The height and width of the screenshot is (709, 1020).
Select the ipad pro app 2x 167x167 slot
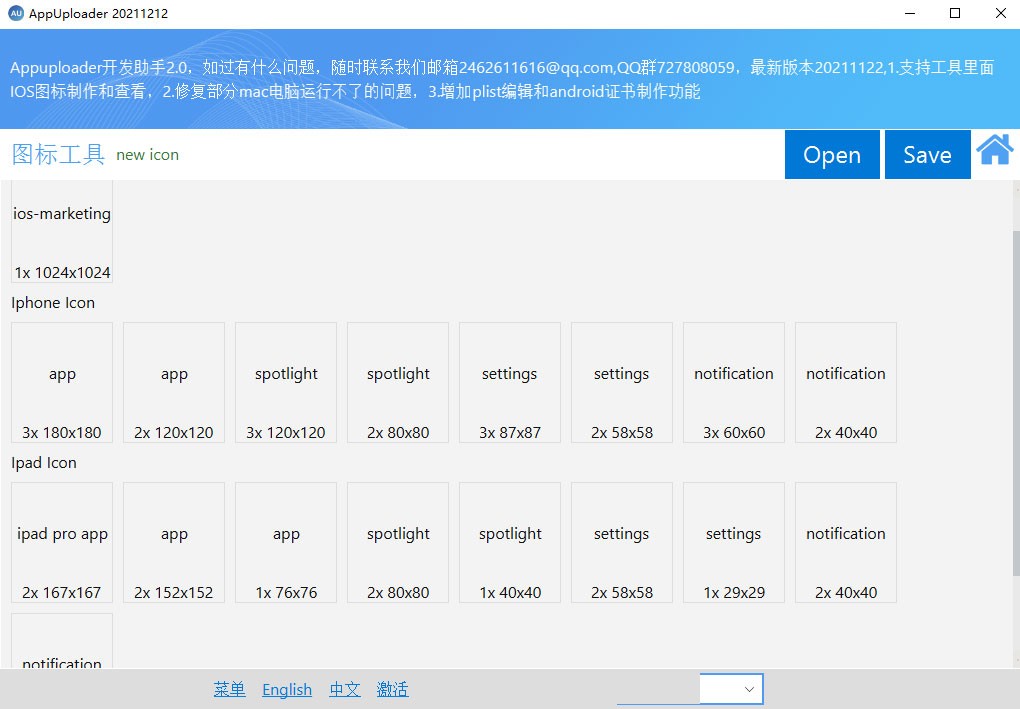pyautogui.click(x=62, y=542)
